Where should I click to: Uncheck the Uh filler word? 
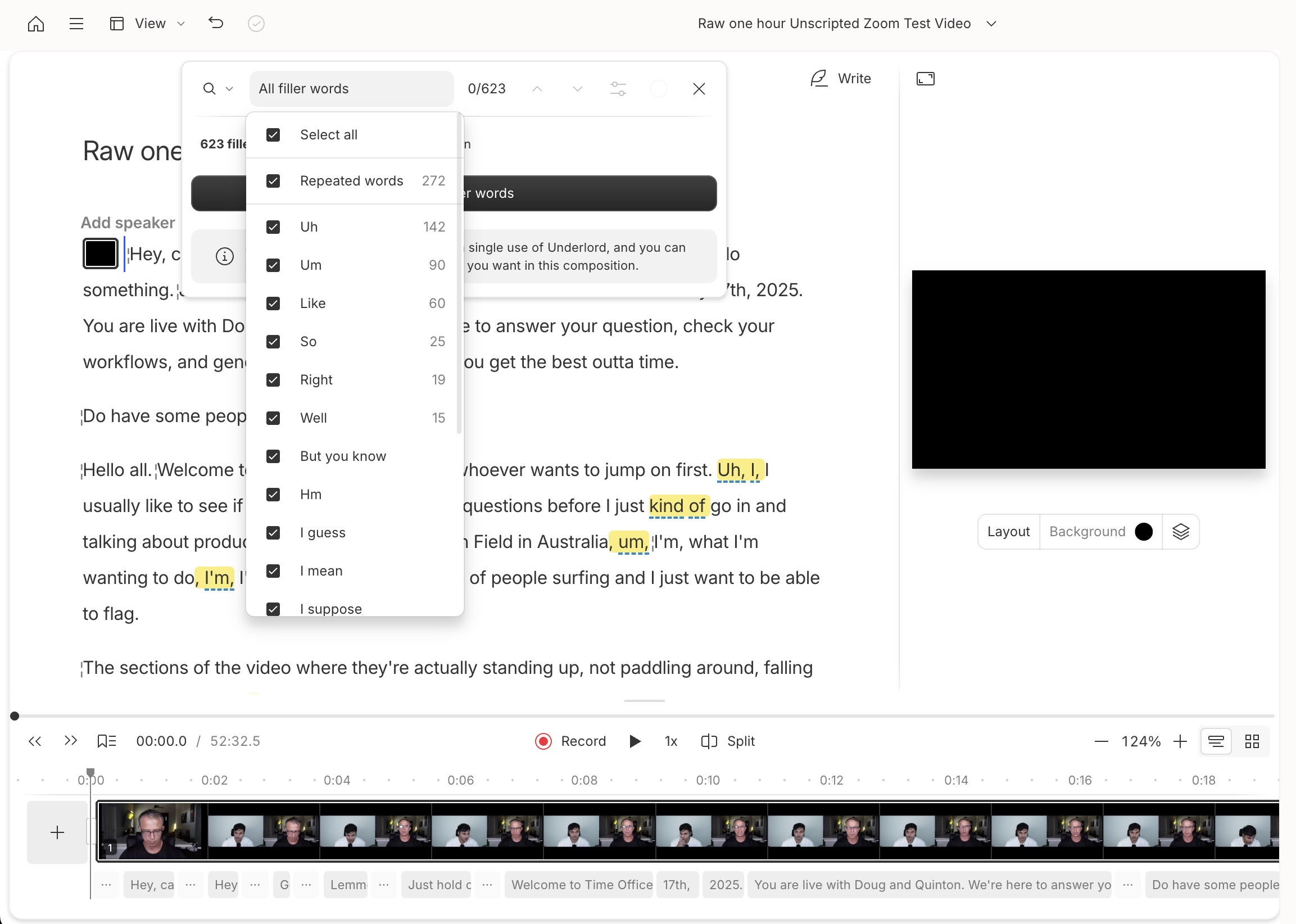[273, 227]
